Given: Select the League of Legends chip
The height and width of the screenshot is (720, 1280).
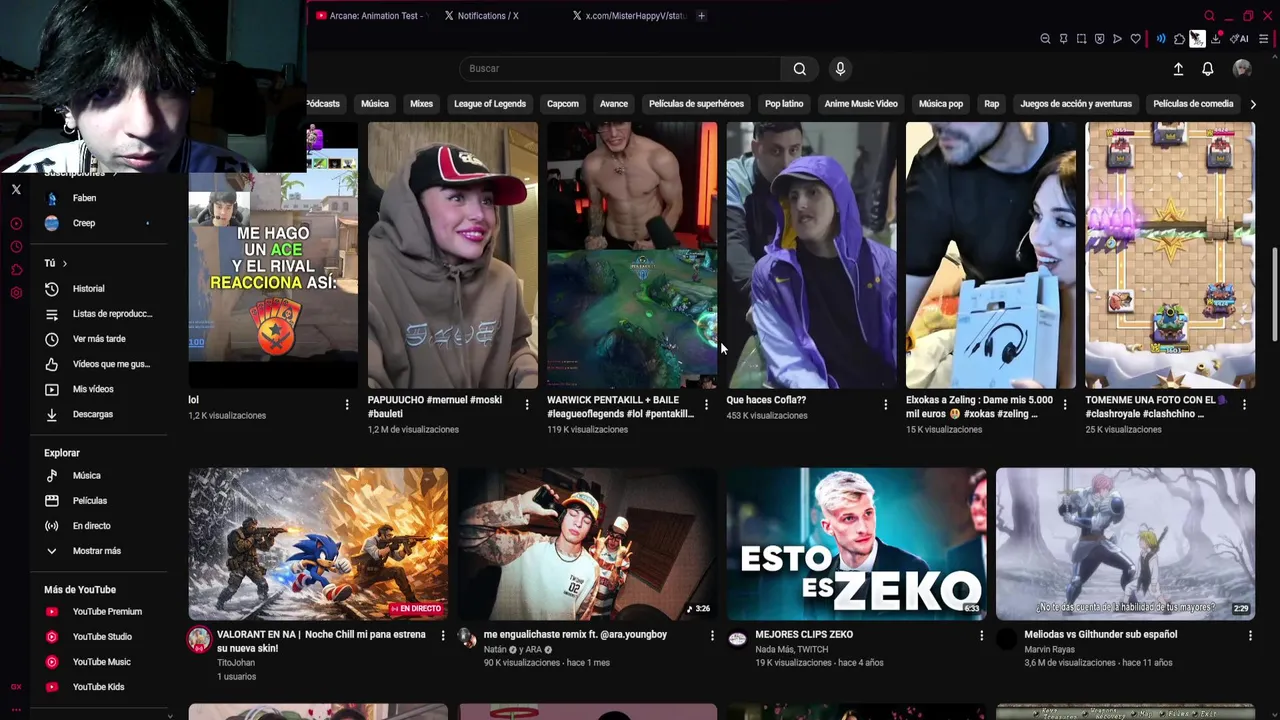Looking at the screenshot, I should tap(490, 104).
